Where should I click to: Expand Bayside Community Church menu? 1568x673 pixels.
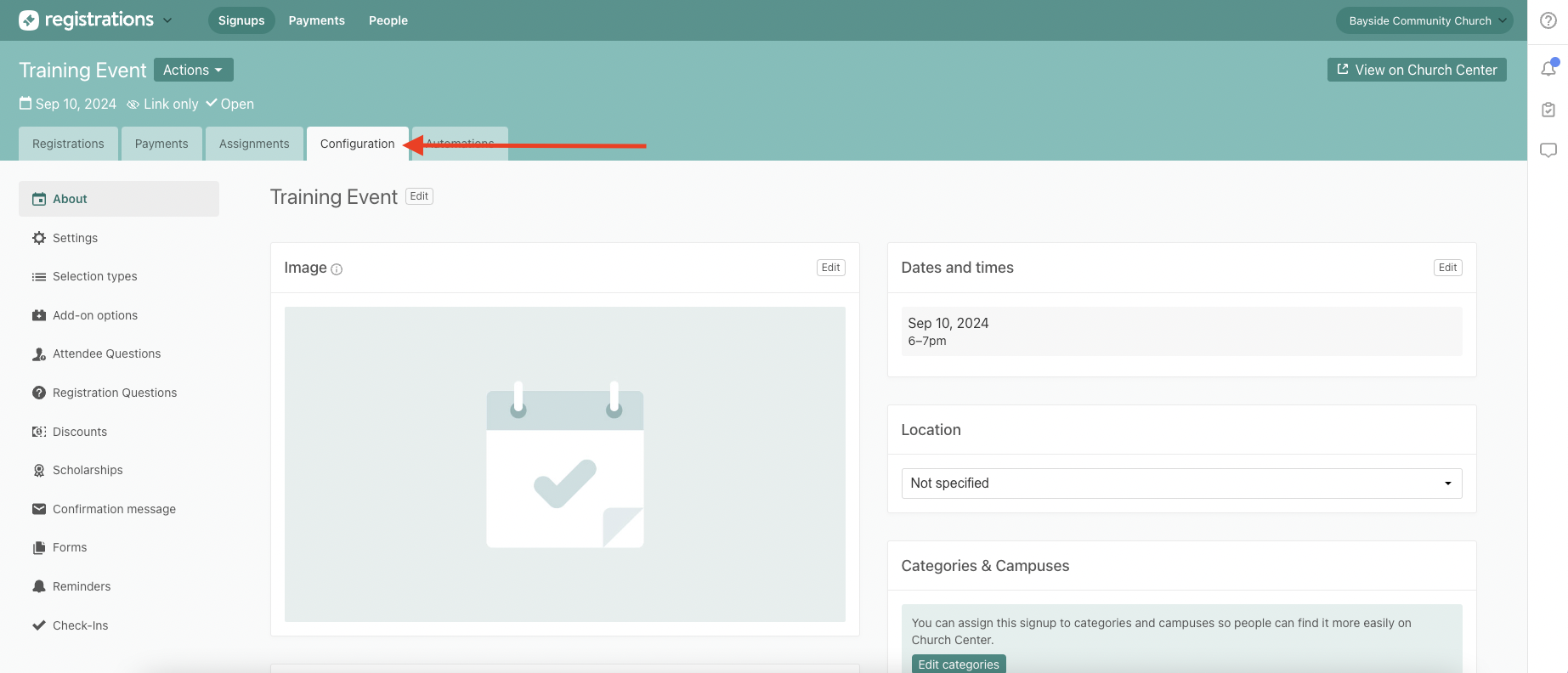pyautogui.click(x=1424, y=20)
